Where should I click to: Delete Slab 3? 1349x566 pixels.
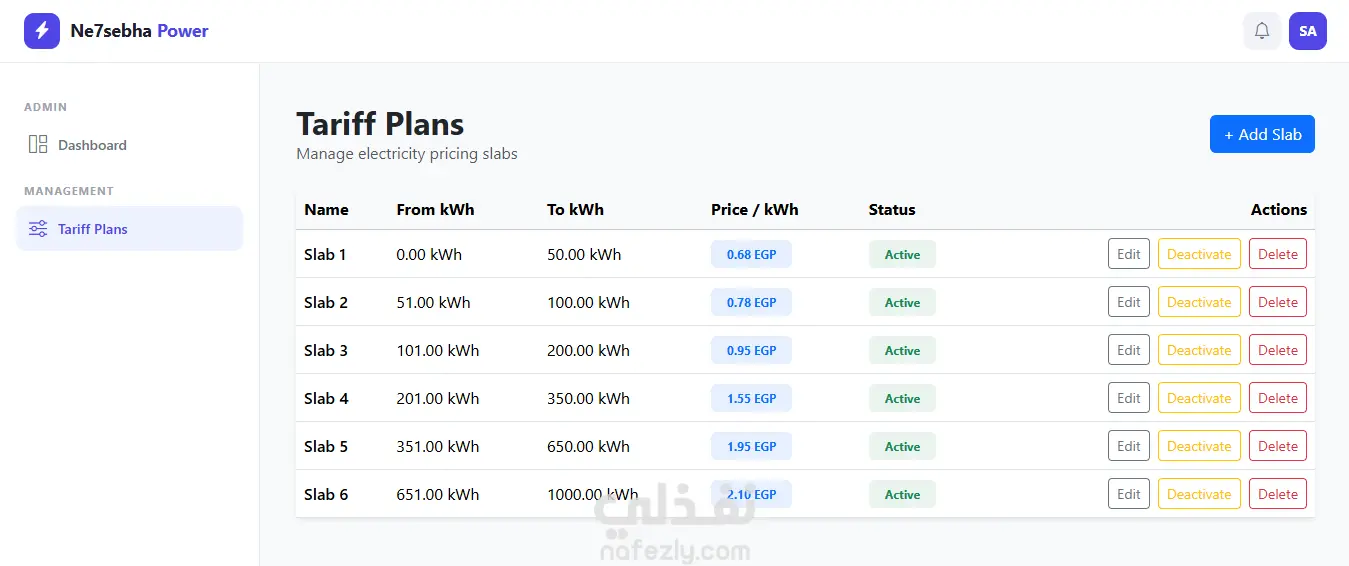tap(1278, 350)
